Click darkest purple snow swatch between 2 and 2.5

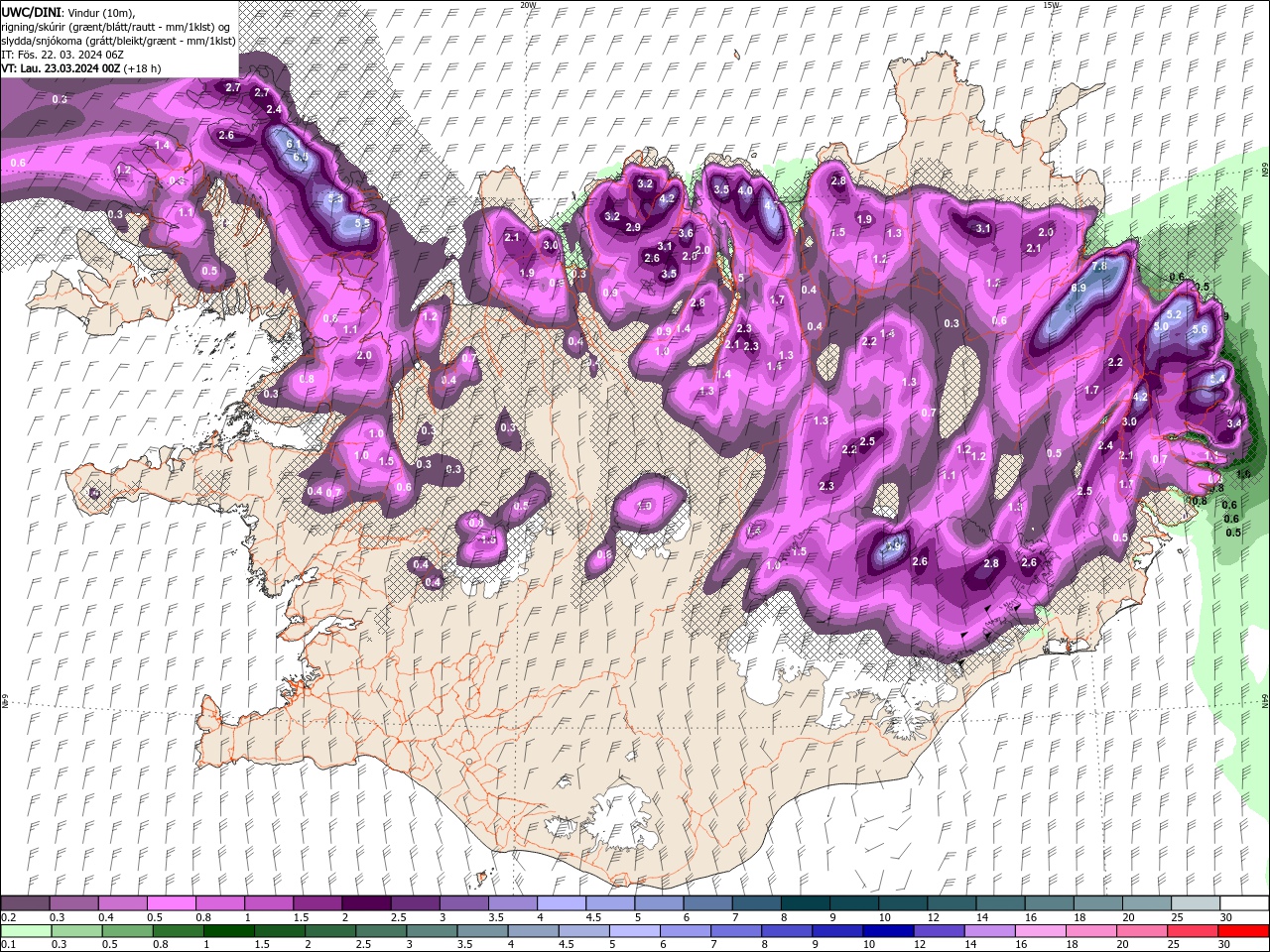pos(365,903)
